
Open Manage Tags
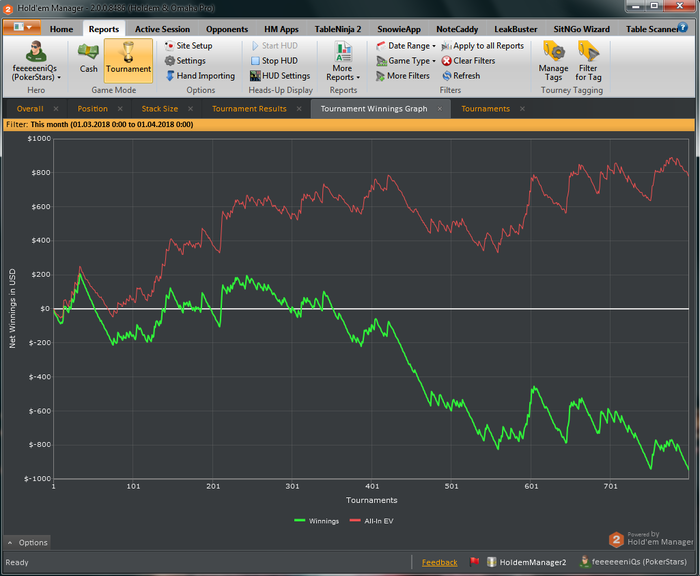[x=553, y=61]
